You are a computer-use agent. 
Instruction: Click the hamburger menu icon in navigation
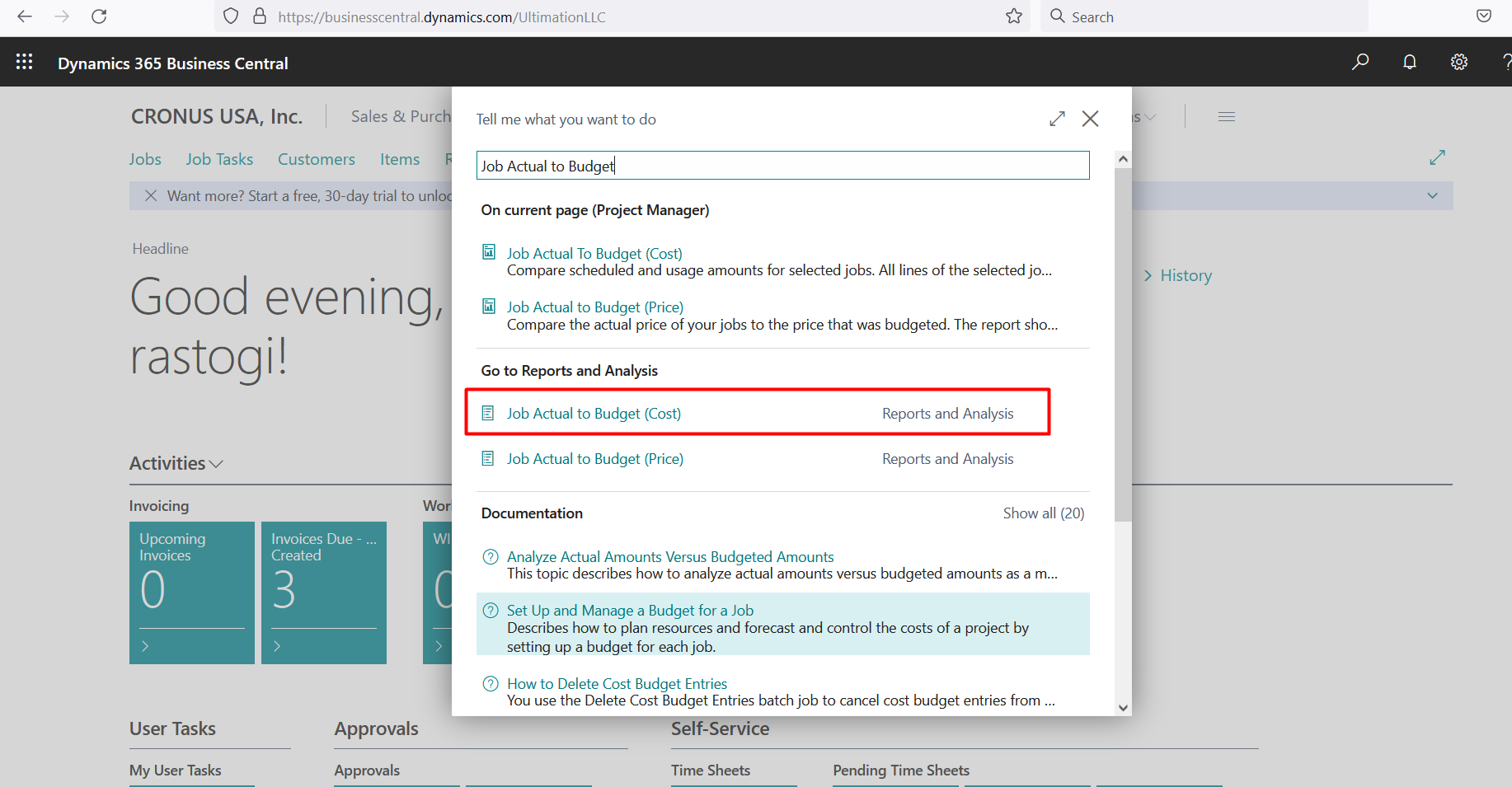pyautogui.click(x=1226, y=117)
